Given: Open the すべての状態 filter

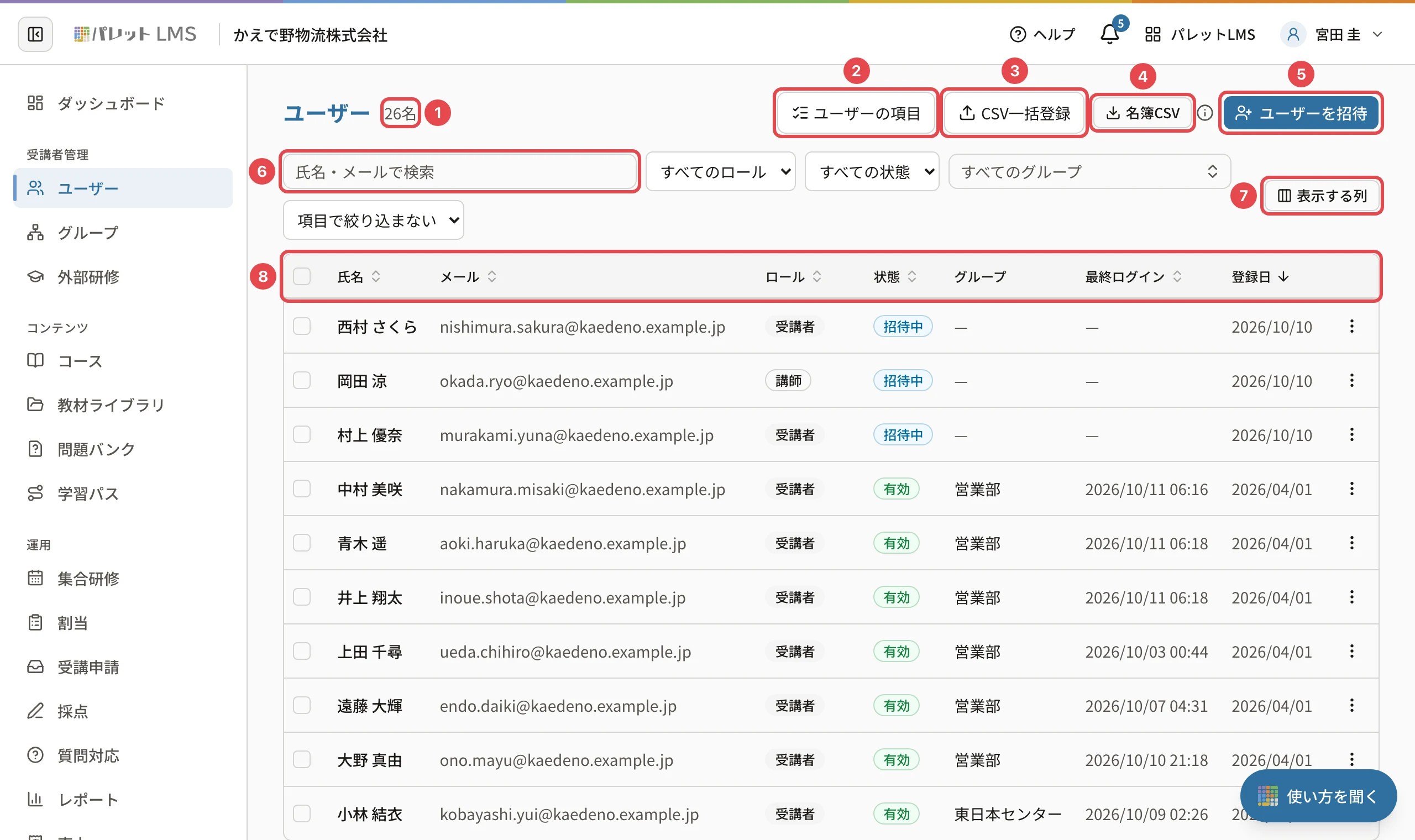Looking at the screenshot, I should (x=872, y=171).
